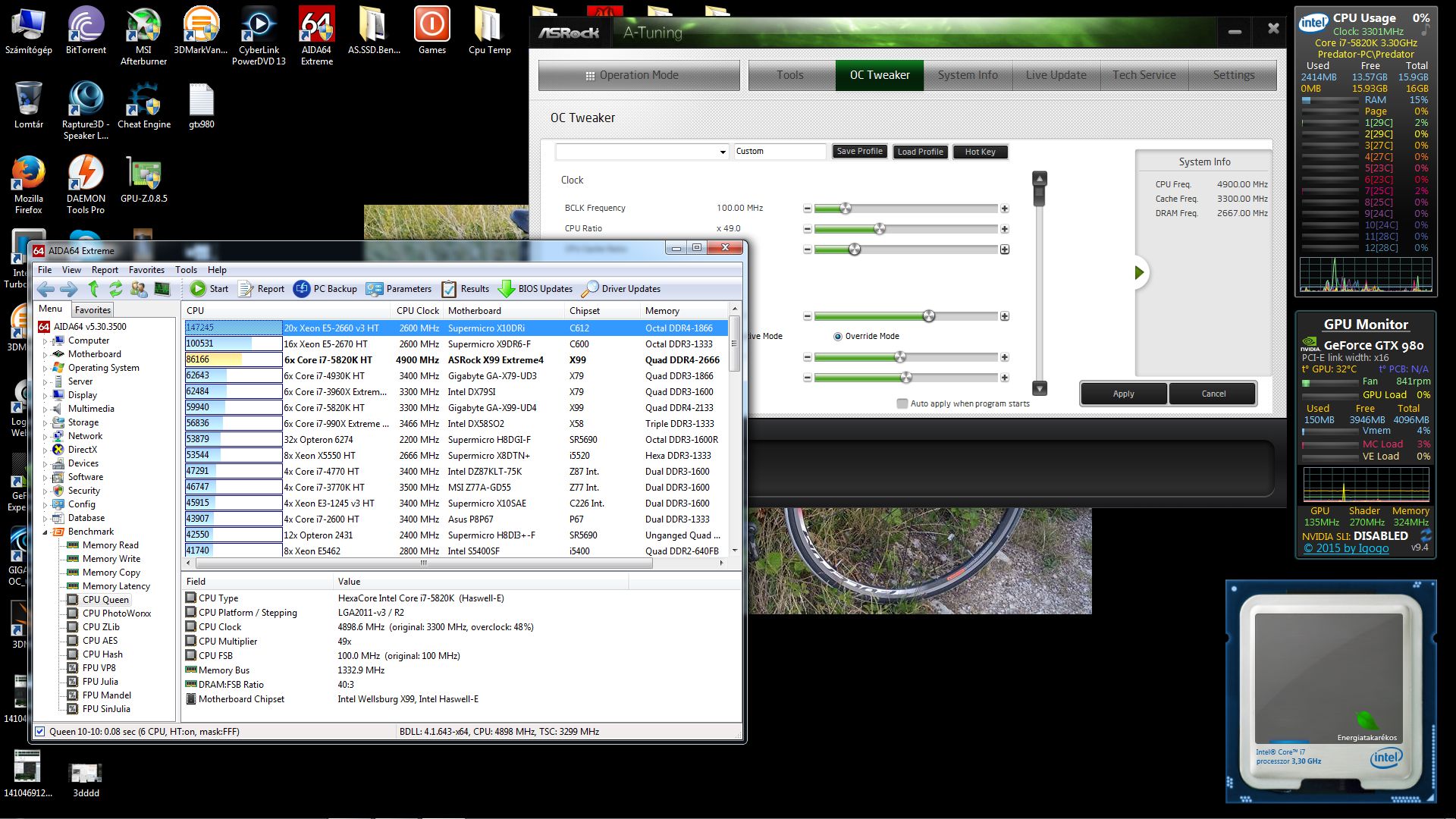The width and height of the screenshot is (1456, 819).
Task: Open AIDA64 File menu
Action: click(45, 270)
